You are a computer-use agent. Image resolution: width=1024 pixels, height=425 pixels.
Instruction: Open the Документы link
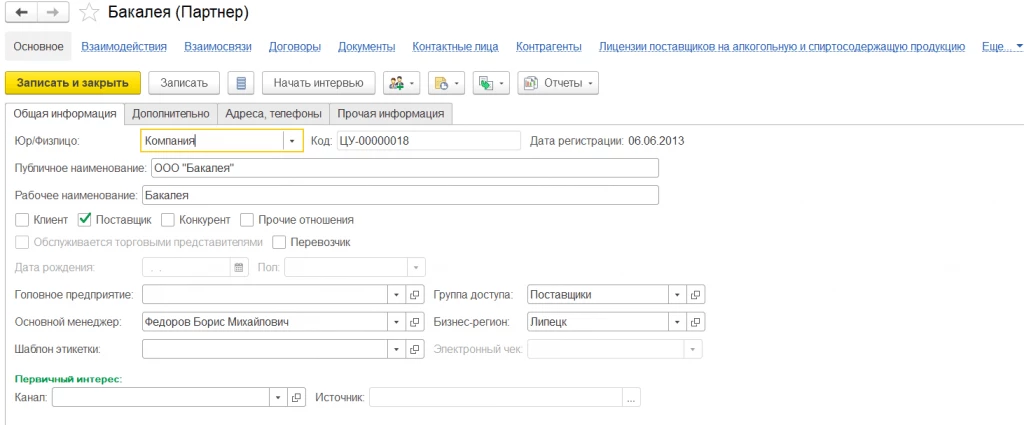point(366,46)
